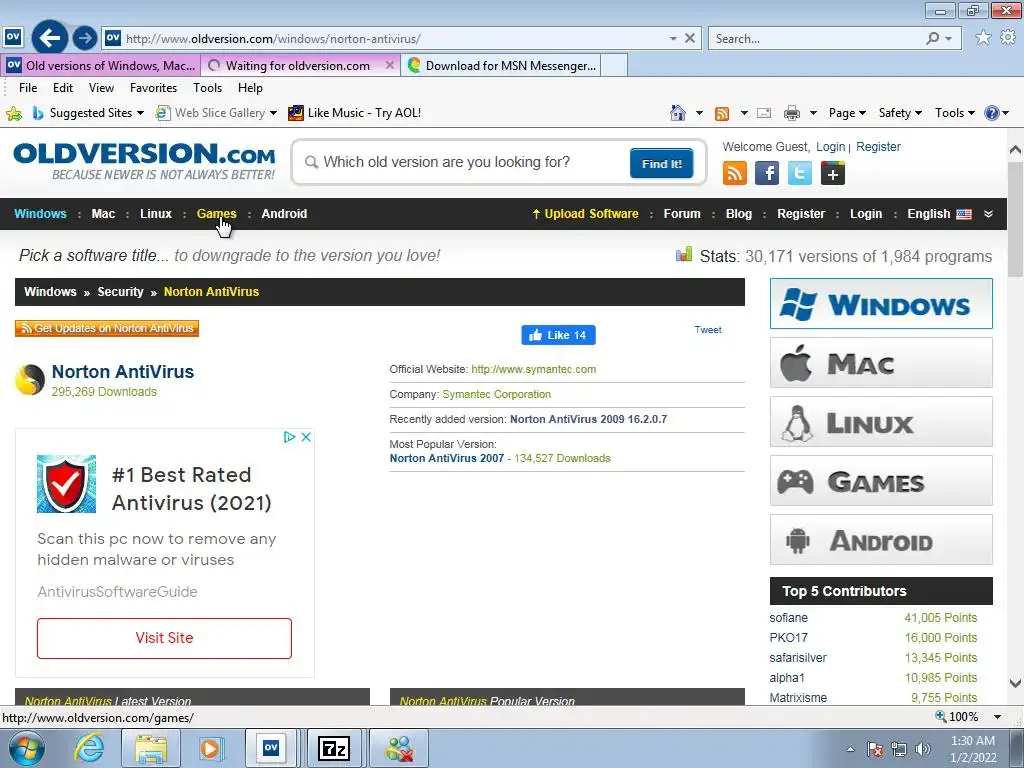Click Upload Software in the navigation bar
Image resolution: width=1024 pixels, height=768 pixels.
pos(585,214)
